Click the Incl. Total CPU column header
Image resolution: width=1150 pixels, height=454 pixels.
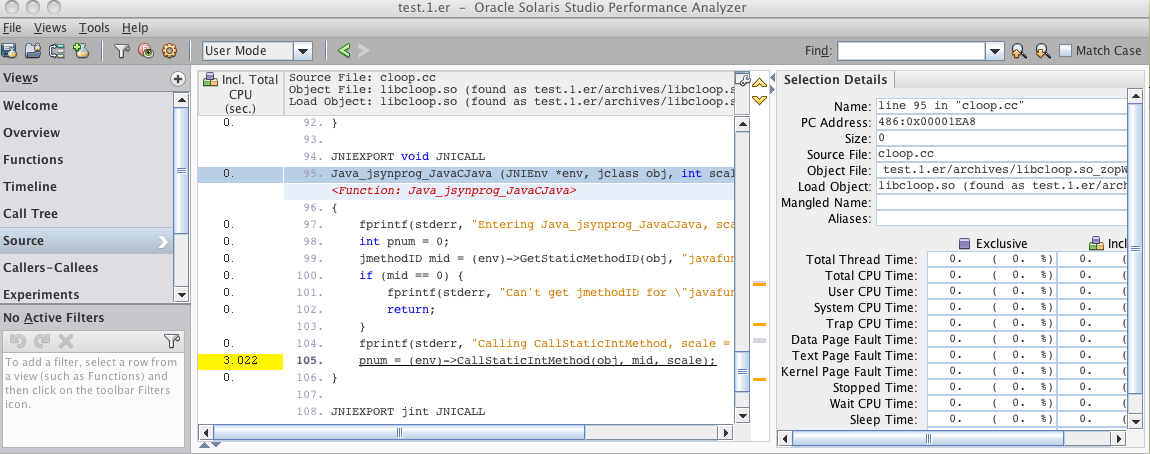241,93
